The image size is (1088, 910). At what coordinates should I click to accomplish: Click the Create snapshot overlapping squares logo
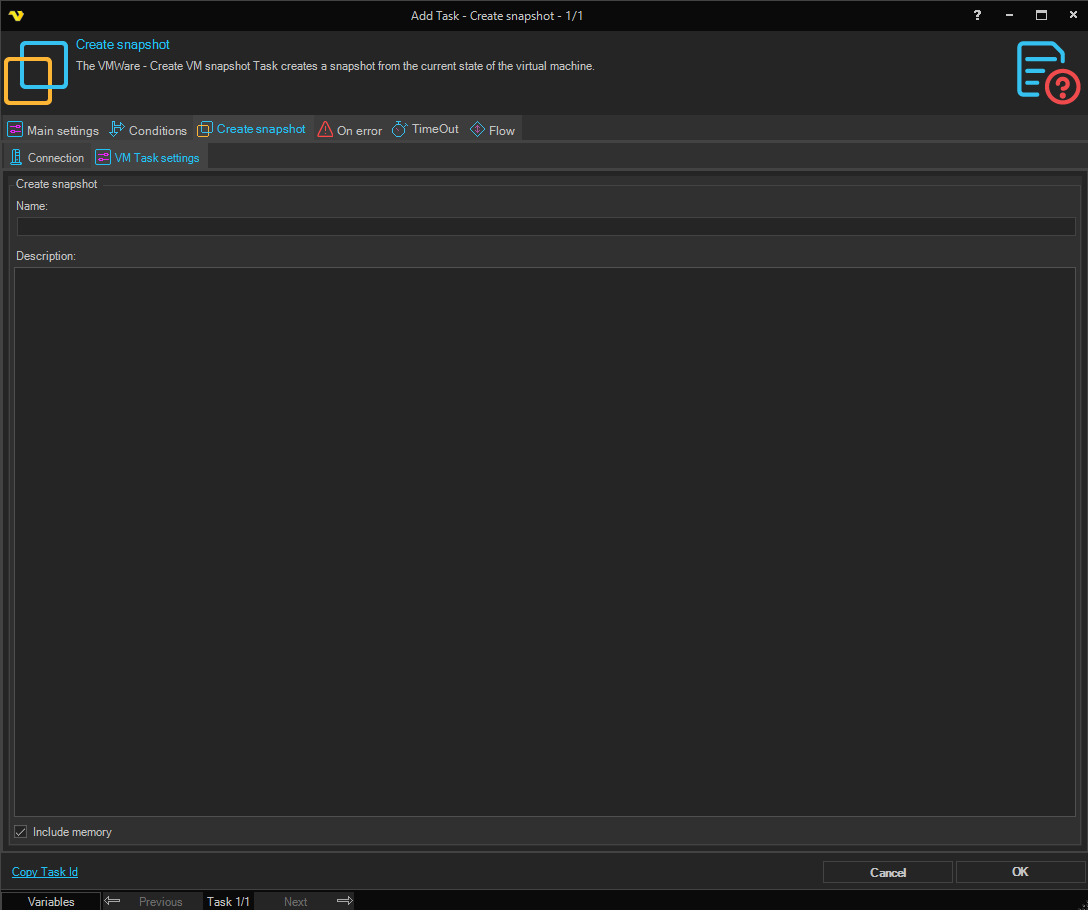tap(36, 73)
